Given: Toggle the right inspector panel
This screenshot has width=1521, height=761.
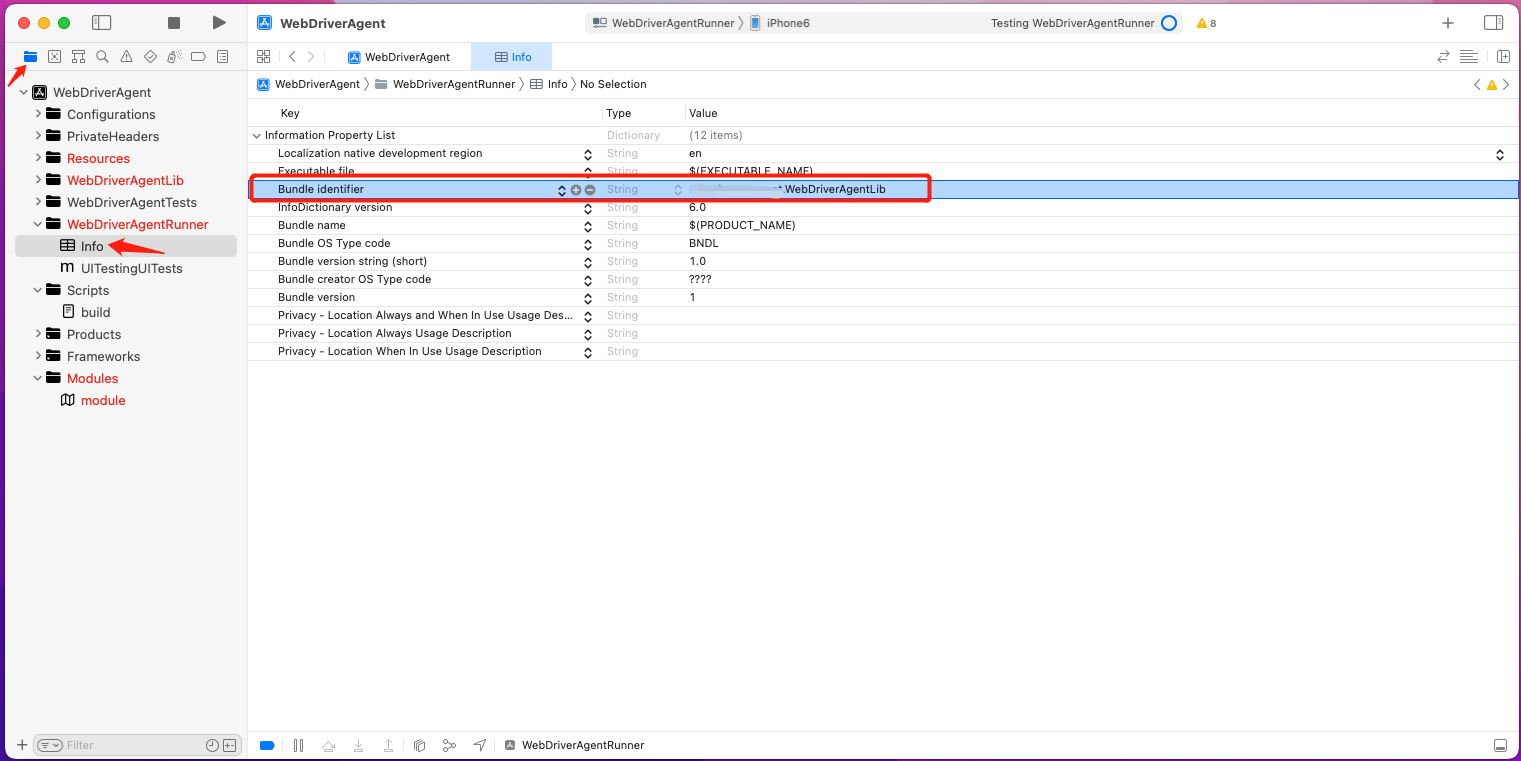Looking at the screenshot, I should pyautogui.click(x=1493, y=23).
